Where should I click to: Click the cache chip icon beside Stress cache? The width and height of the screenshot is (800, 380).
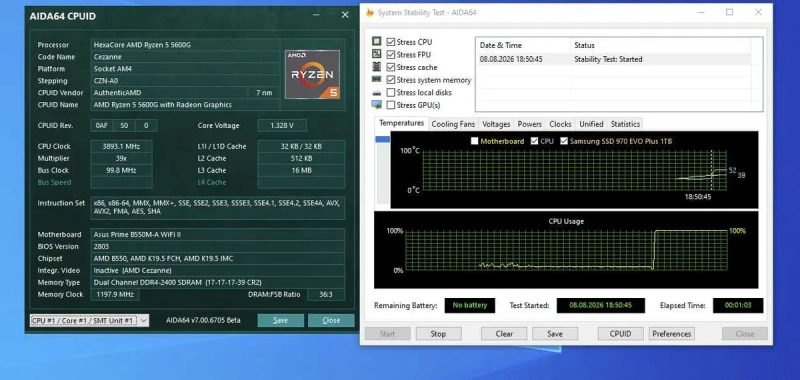[x=377, y=66]
